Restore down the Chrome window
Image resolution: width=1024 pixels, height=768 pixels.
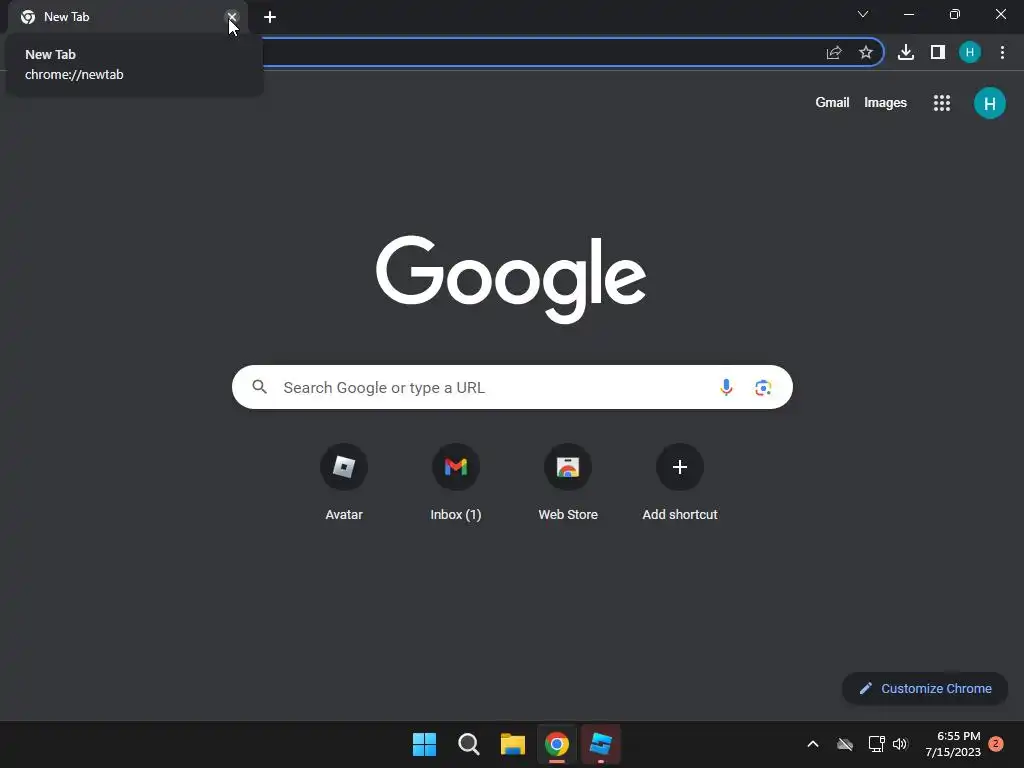coord(955,14)
